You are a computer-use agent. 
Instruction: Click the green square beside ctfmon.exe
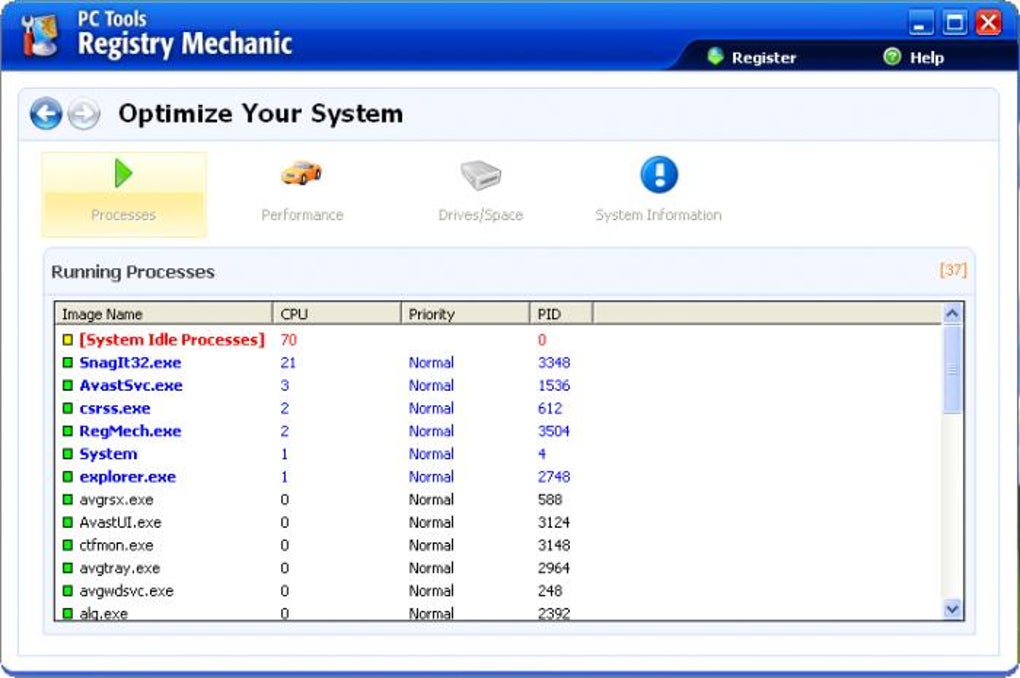coord(68,545)
